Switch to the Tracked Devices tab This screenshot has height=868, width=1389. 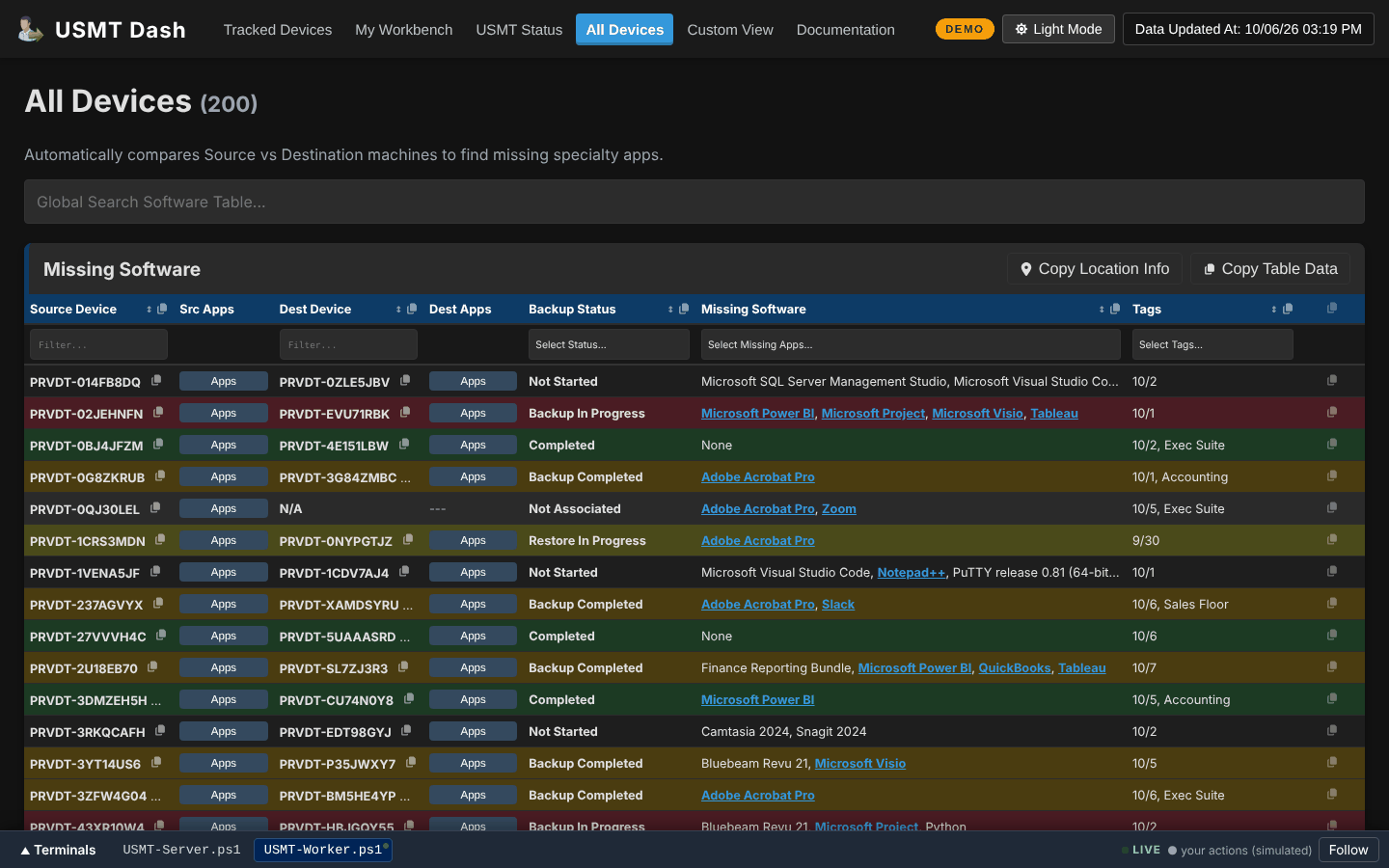(x=278, y=30)
